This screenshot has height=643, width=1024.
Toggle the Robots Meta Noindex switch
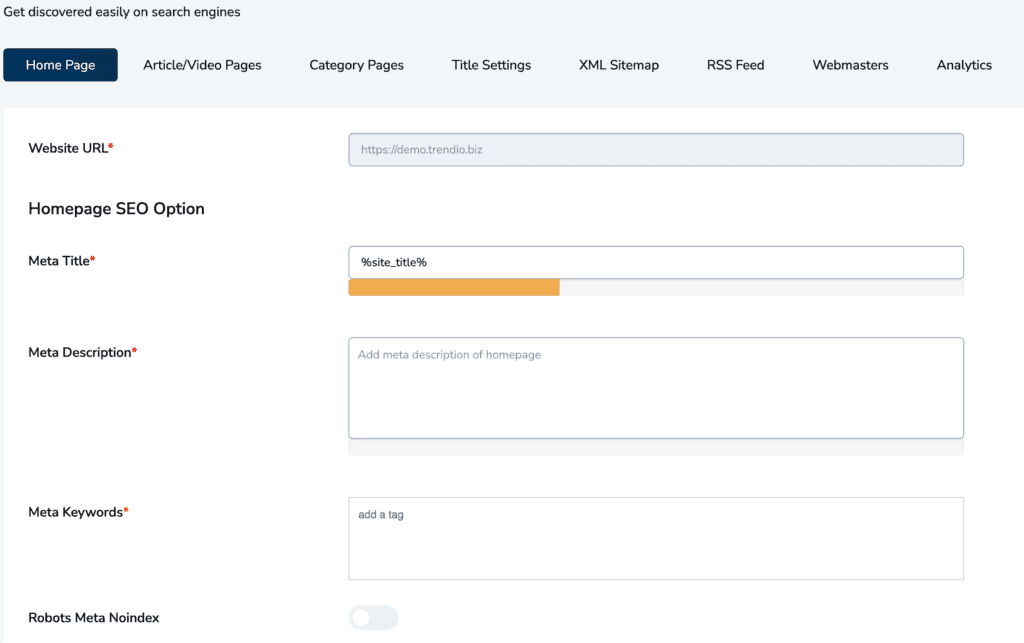pos(373,617)
